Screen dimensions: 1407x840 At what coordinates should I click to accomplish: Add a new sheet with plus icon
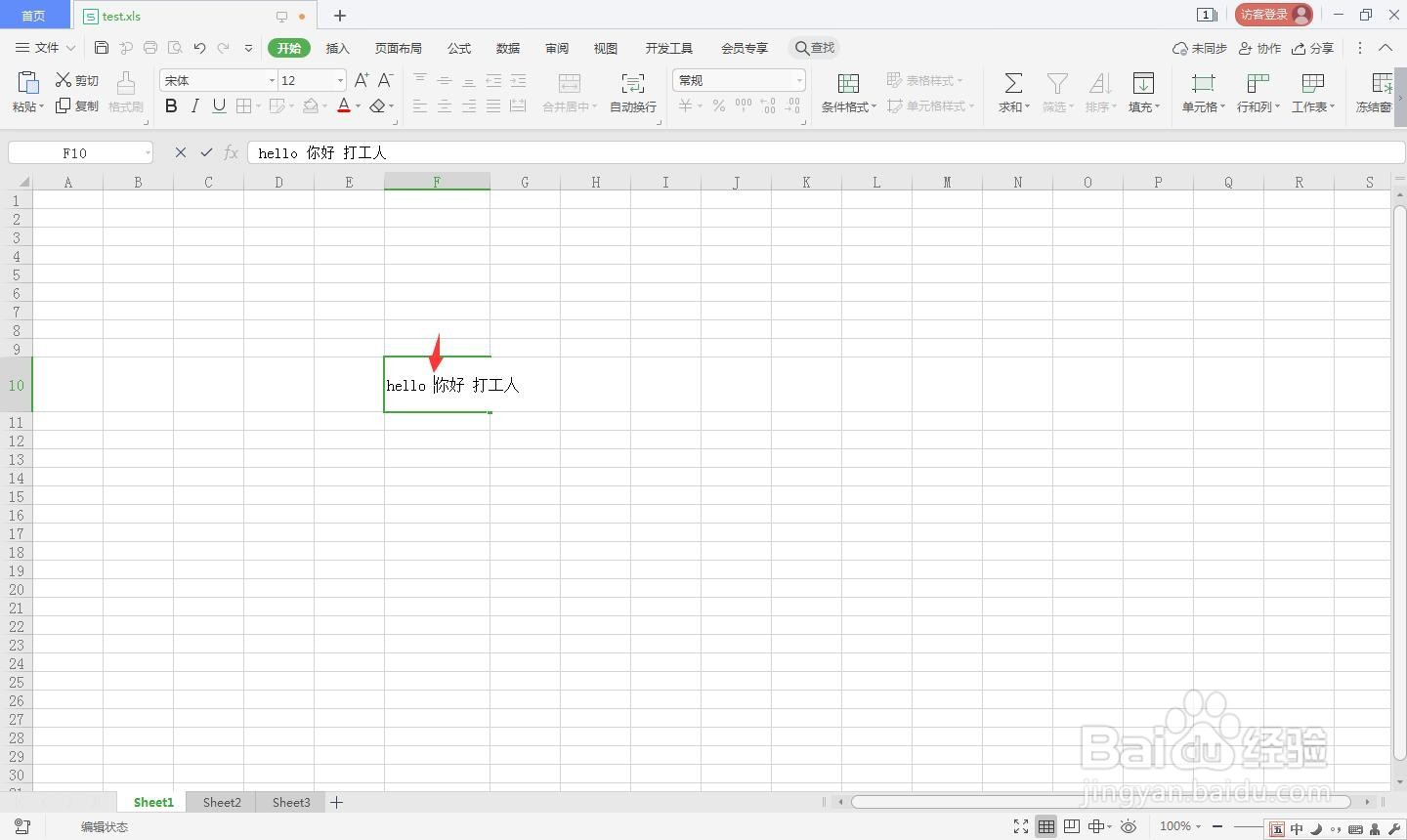337,802
